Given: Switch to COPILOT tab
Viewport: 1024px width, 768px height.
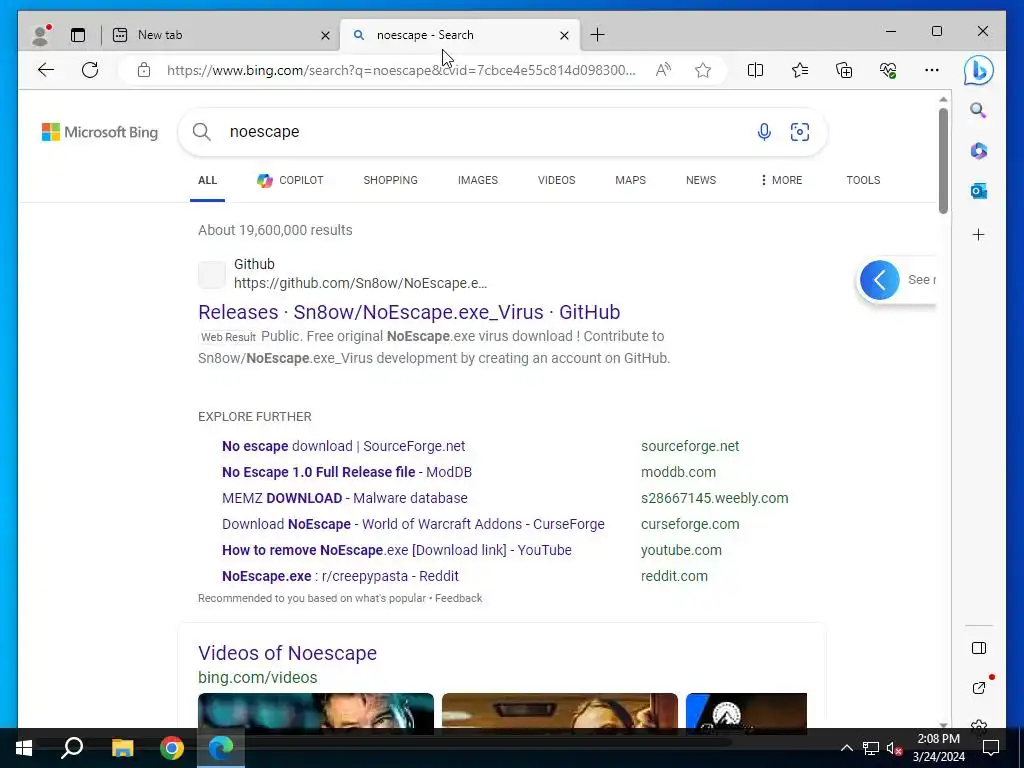Looking at the screenshot, I should pos(290,180).
